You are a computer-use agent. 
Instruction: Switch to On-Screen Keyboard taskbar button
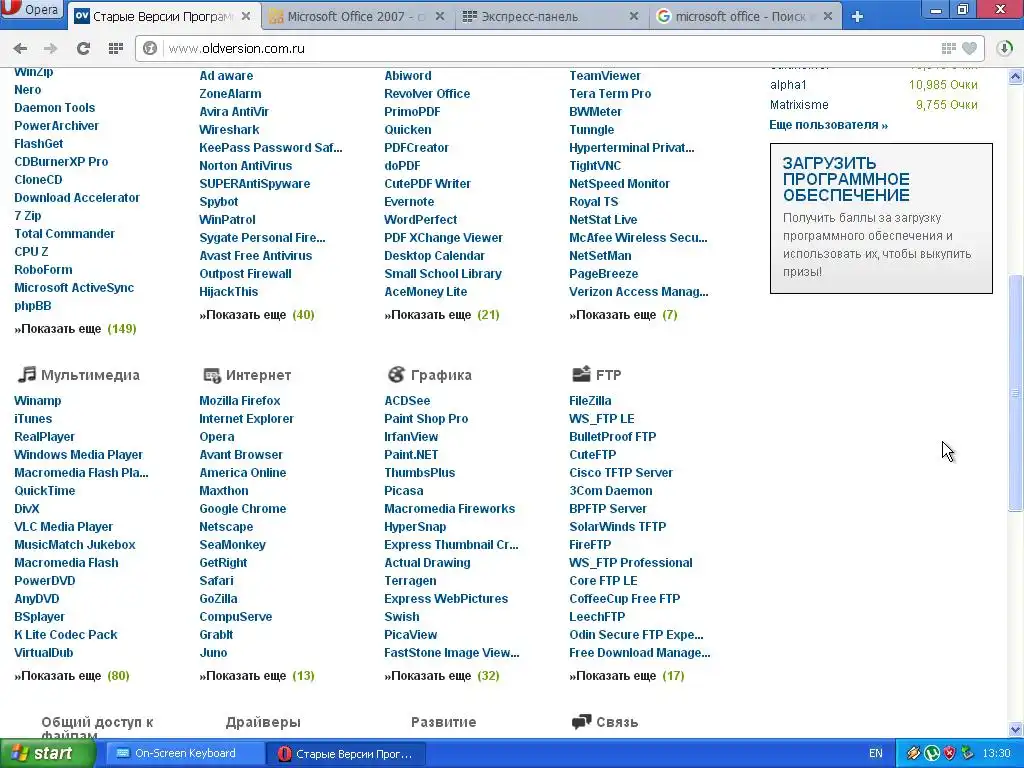184,754
